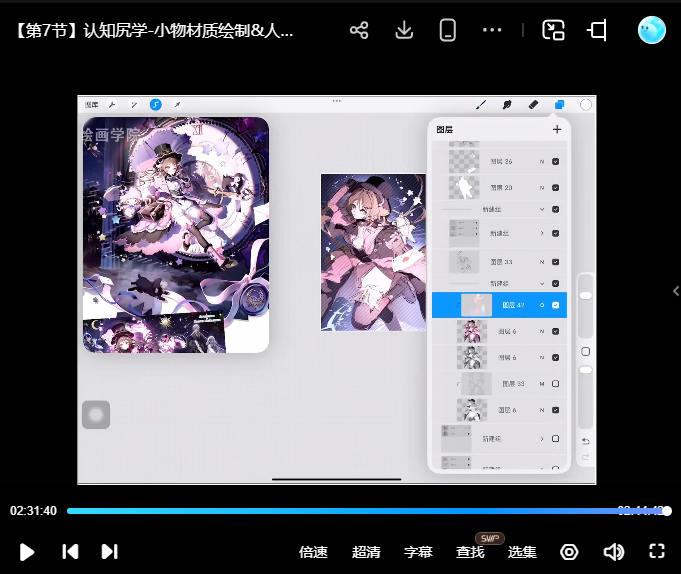The height and width of the screenshot is (574, 681).
Task: Collapse the open group above layer 47
Action: tap(543, 284)
